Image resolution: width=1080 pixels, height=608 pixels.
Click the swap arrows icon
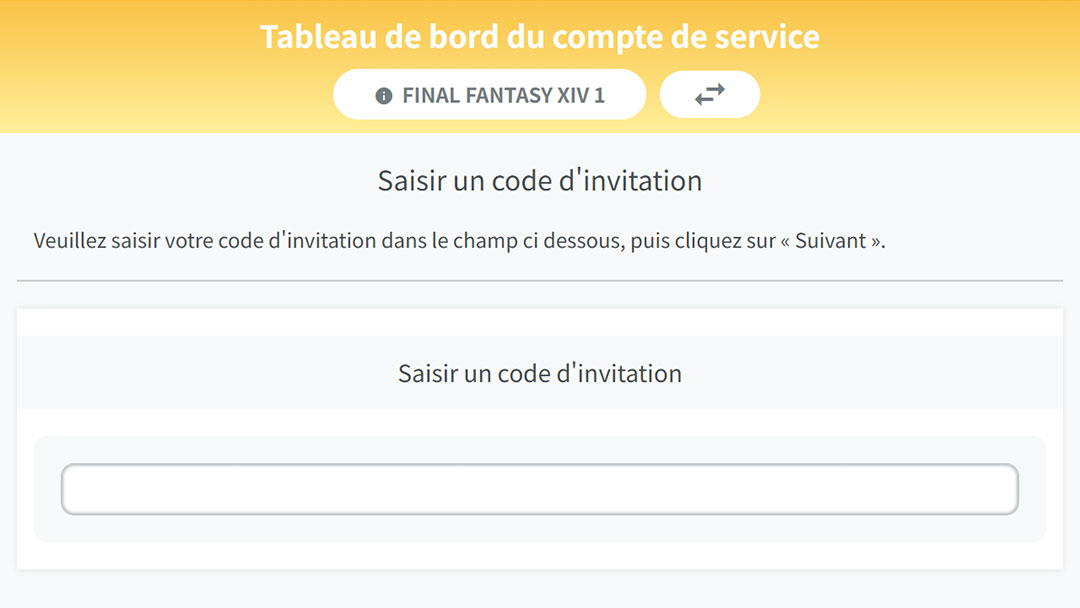point(709,94)
